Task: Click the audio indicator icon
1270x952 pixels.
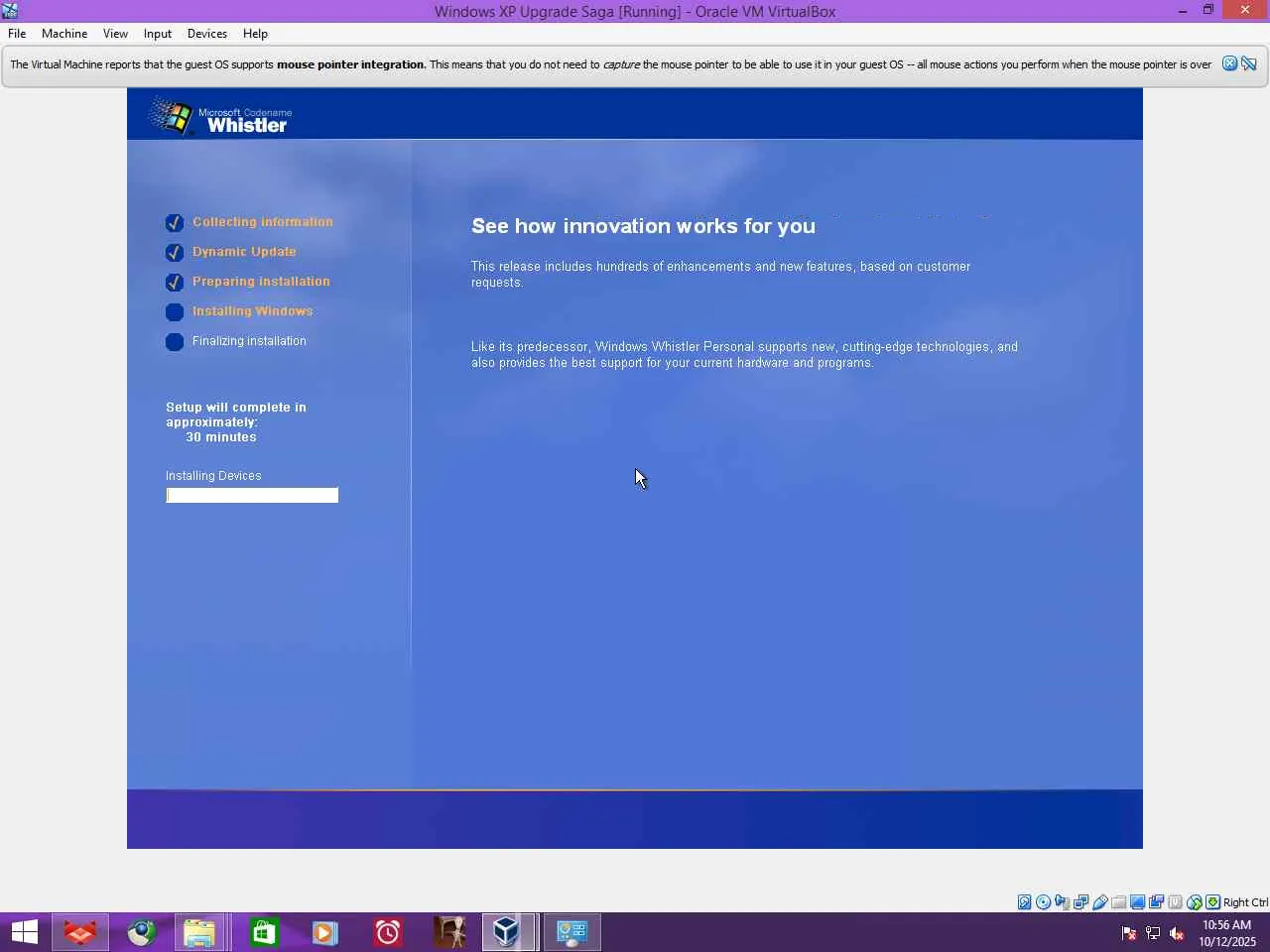Action: 1062,902
